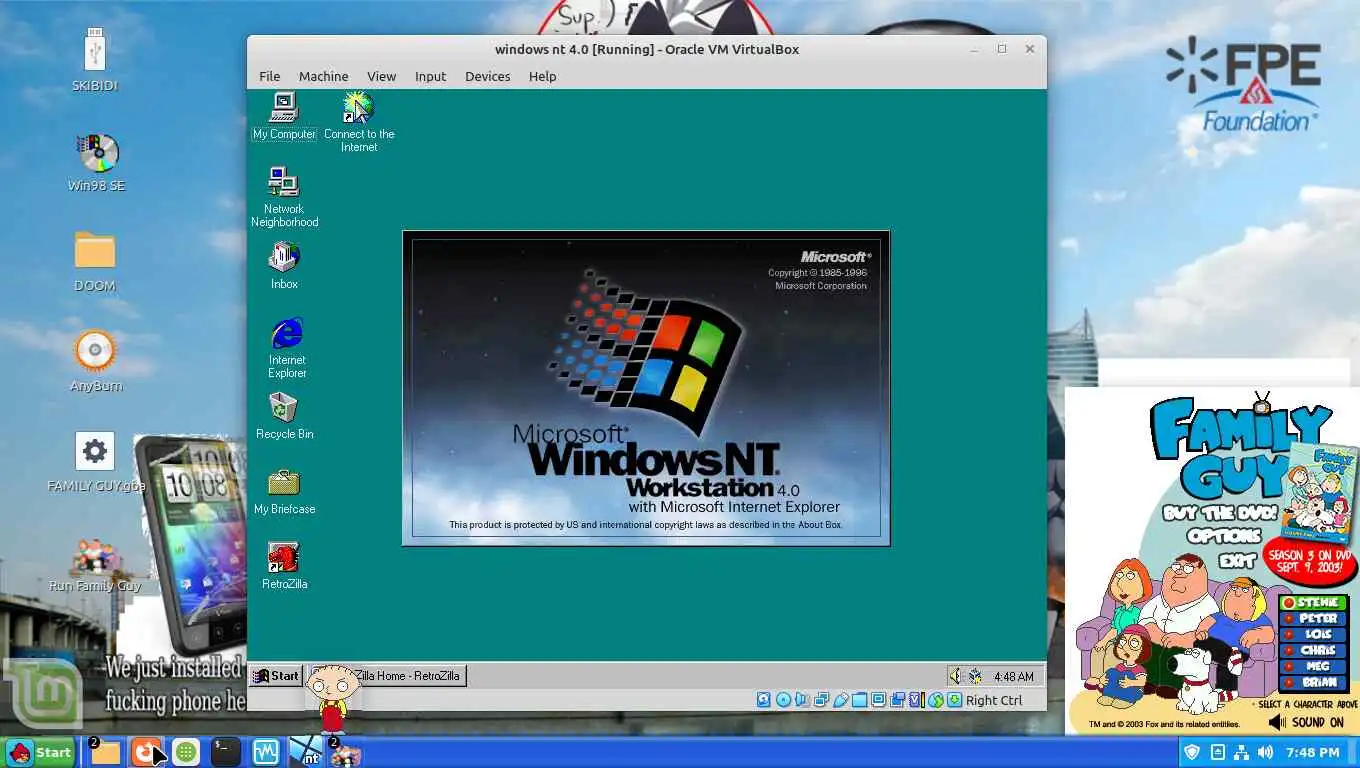
Task: Click the Windows NT splash image
Action: pyautogui.click(x=646, y=388)
